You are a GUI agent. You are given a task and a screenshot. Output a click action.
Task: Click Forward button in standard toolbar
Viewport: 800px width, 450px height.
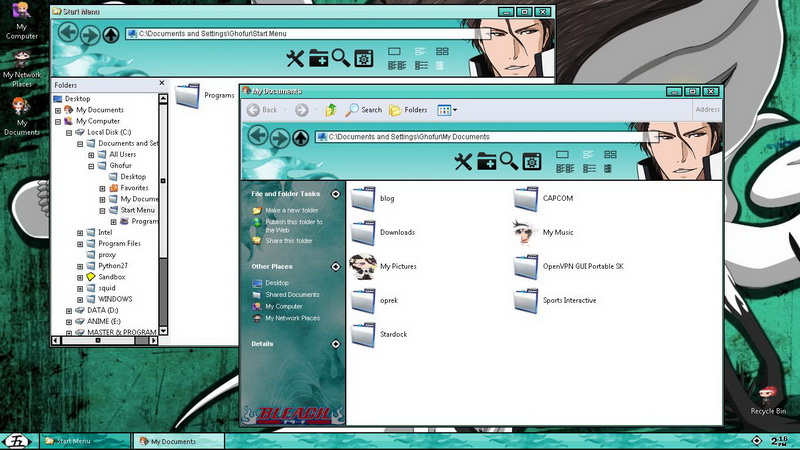coord(302,110)
